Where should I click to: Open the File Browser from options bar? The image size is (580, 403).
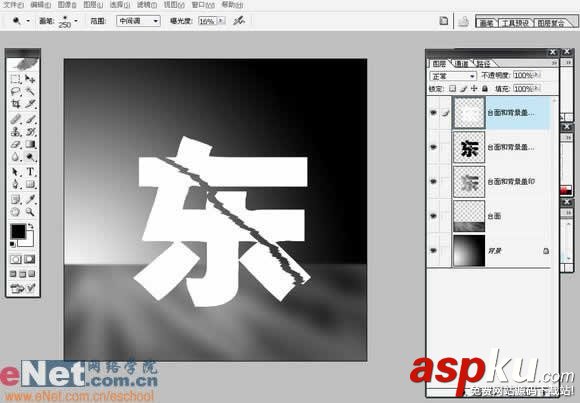[443, 21]
